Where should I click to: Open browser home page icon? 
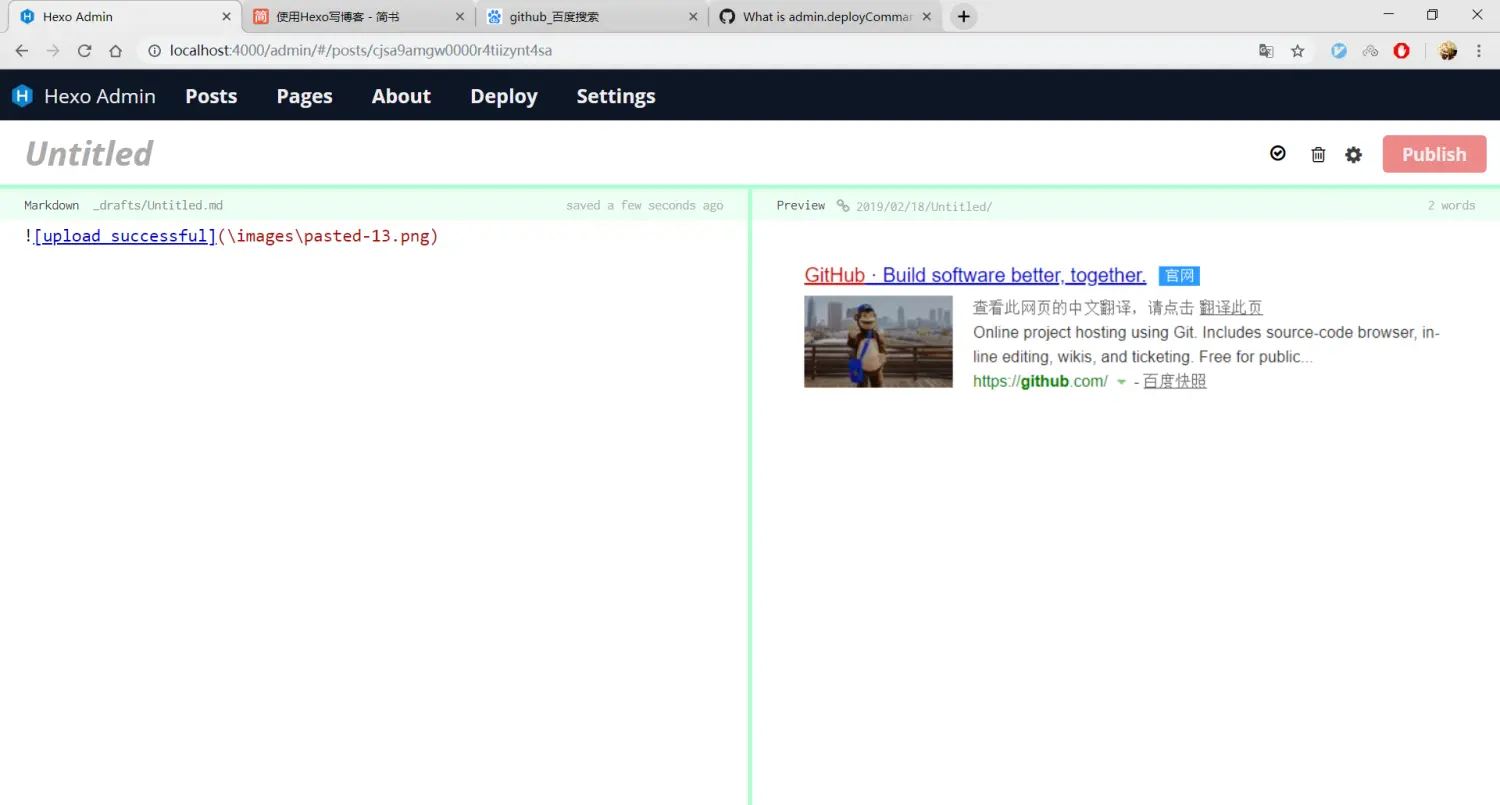[116, 51]
